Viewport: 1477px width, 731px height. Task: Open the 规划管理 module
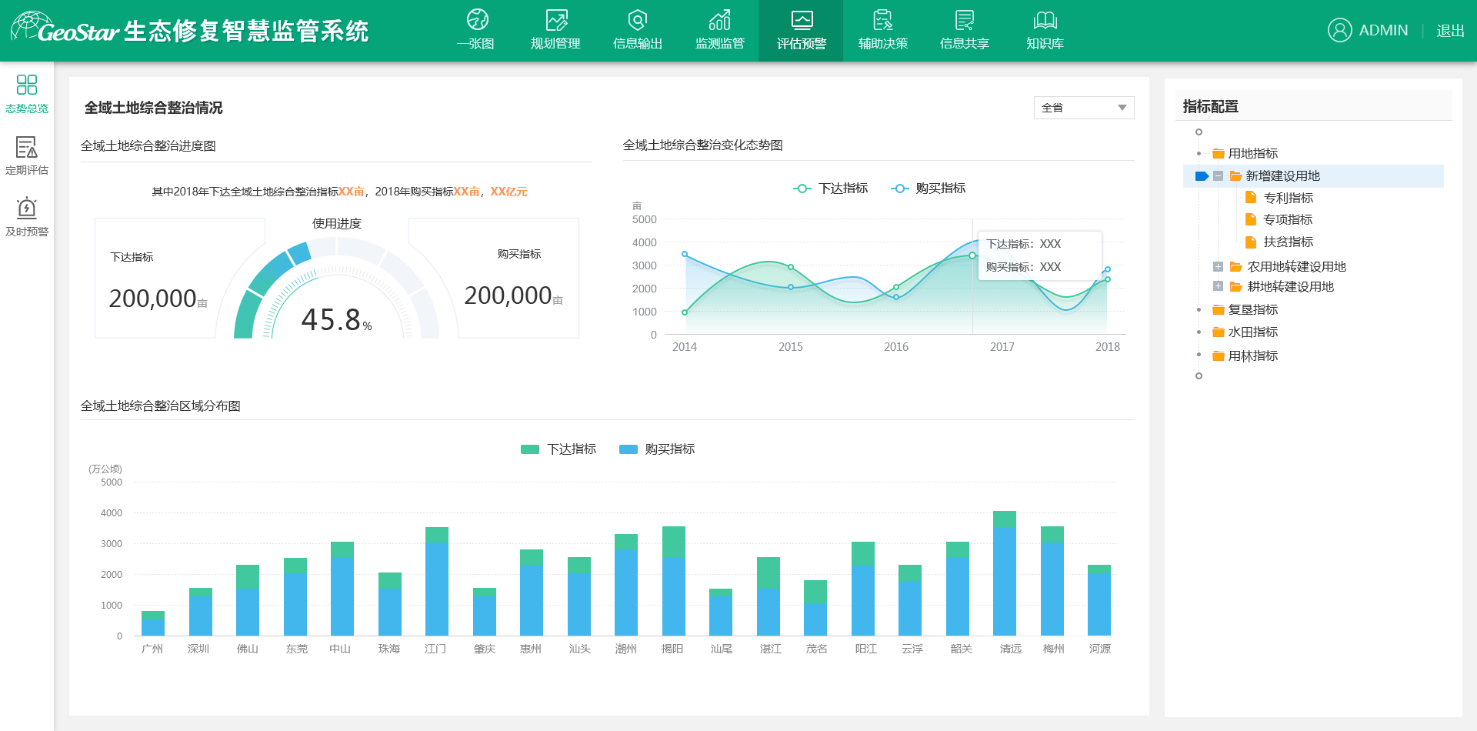click(555, 30)
